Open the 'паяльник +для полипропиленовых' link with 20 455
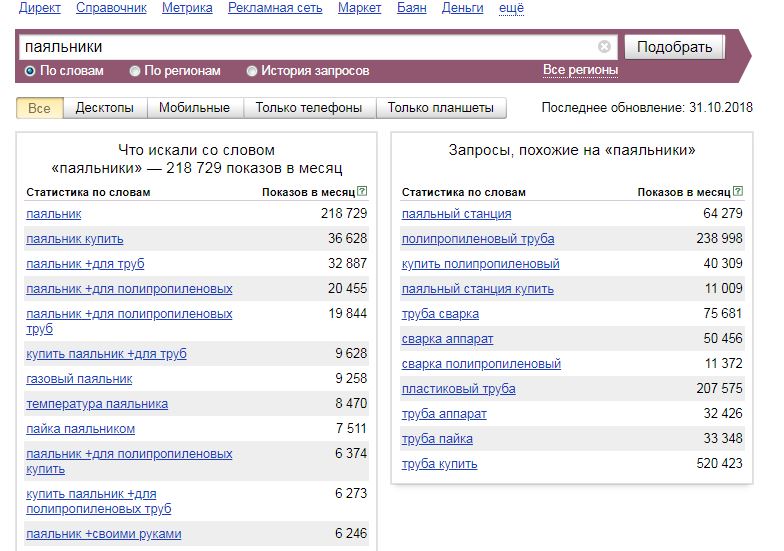The image size is (784, 551). coord(129,289)
